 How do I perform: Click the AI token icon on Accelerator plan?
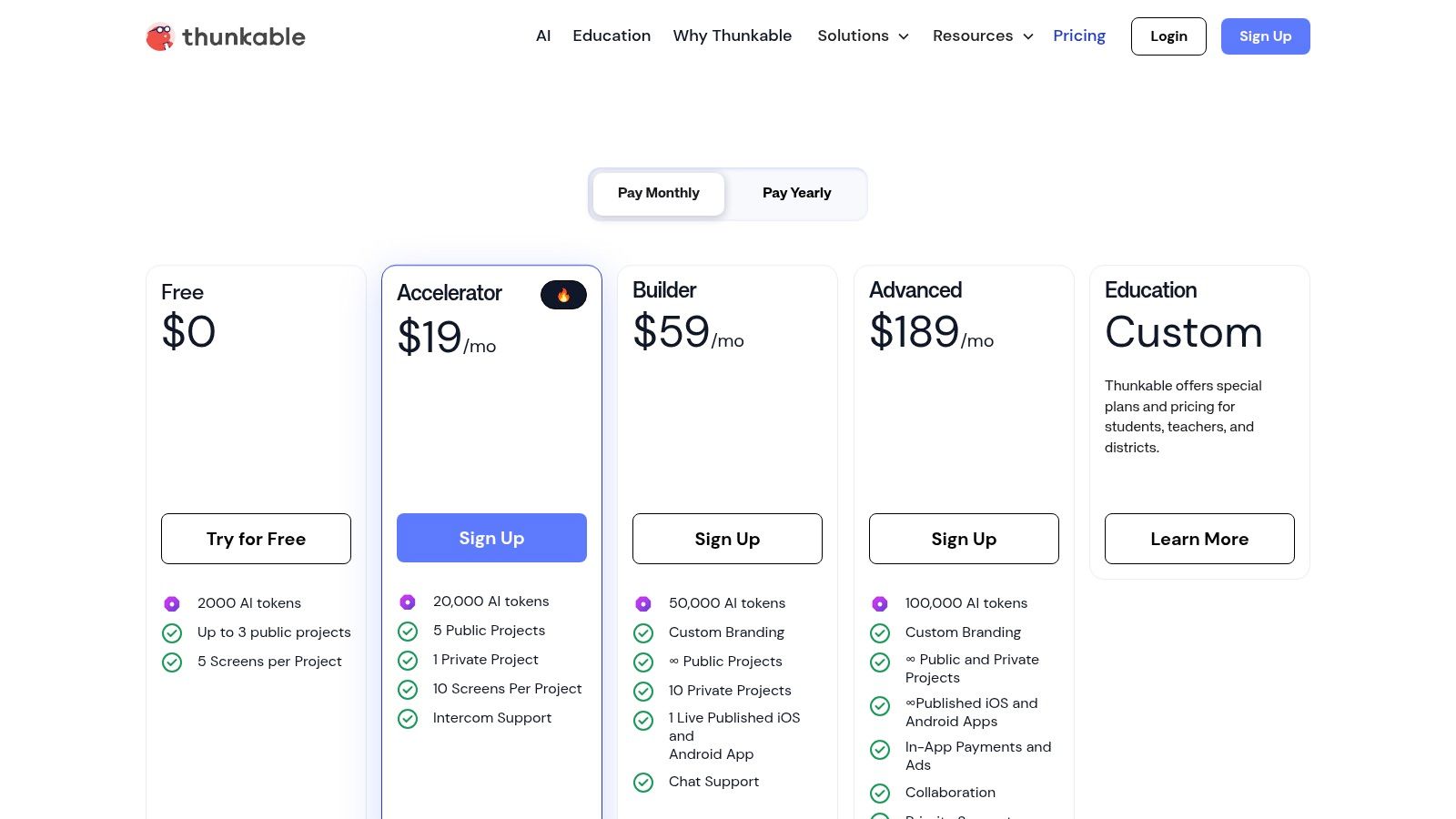pos(408,602)
